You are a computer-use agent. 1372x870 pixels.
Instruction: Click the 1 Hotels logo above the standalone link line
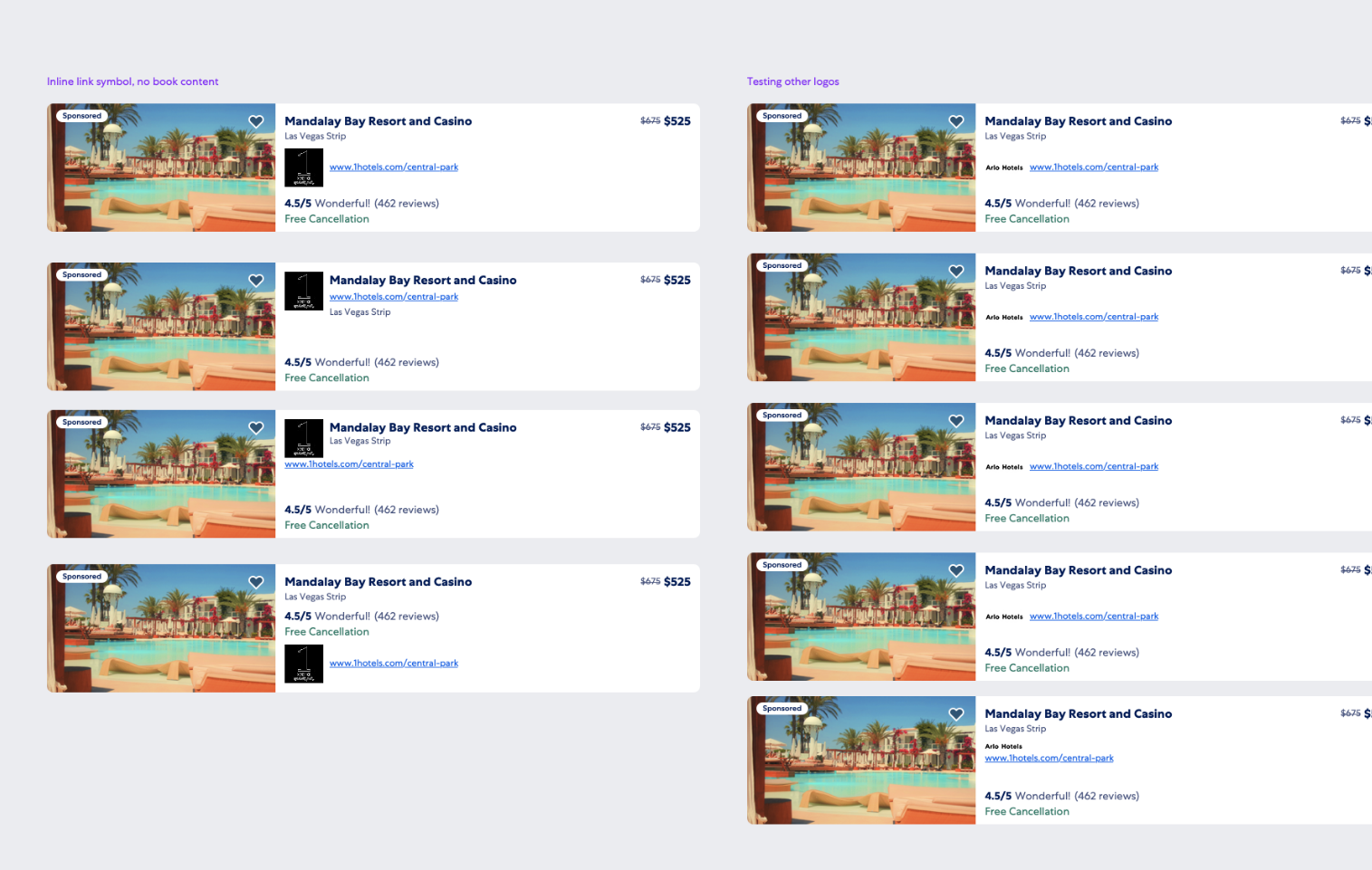303,438
